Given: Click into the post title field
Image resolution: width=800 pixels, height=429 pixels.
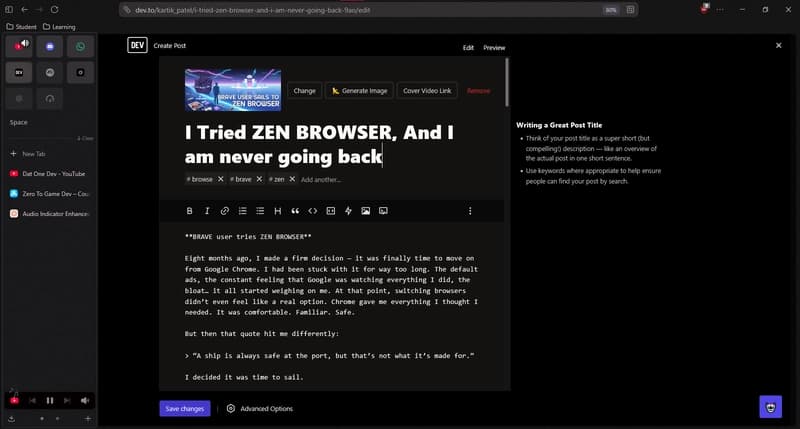Looking at the screenshot, I should (x=321, y=144).
